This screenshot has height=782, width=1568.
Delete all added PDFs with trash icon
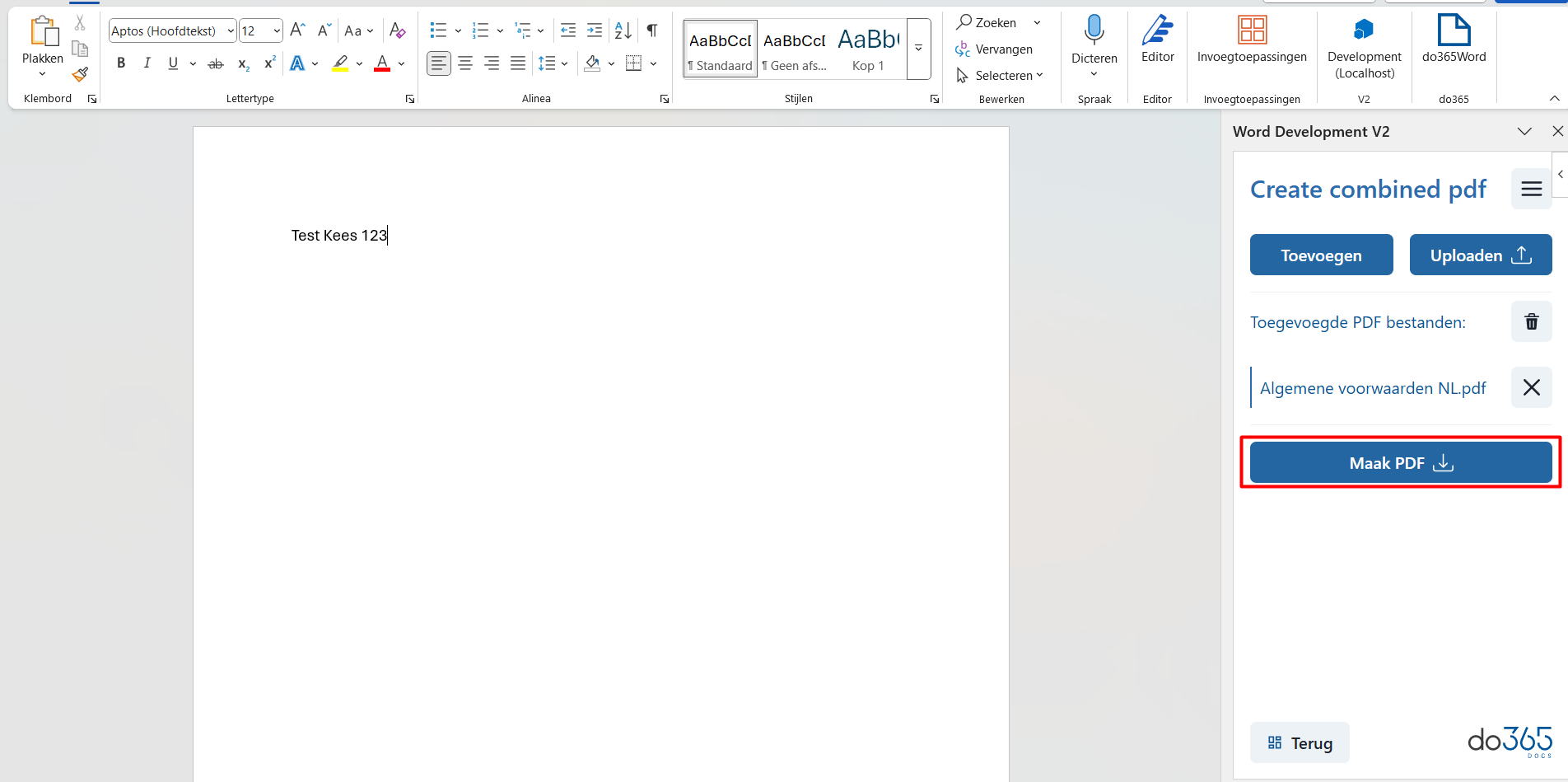pos(1531,321)
